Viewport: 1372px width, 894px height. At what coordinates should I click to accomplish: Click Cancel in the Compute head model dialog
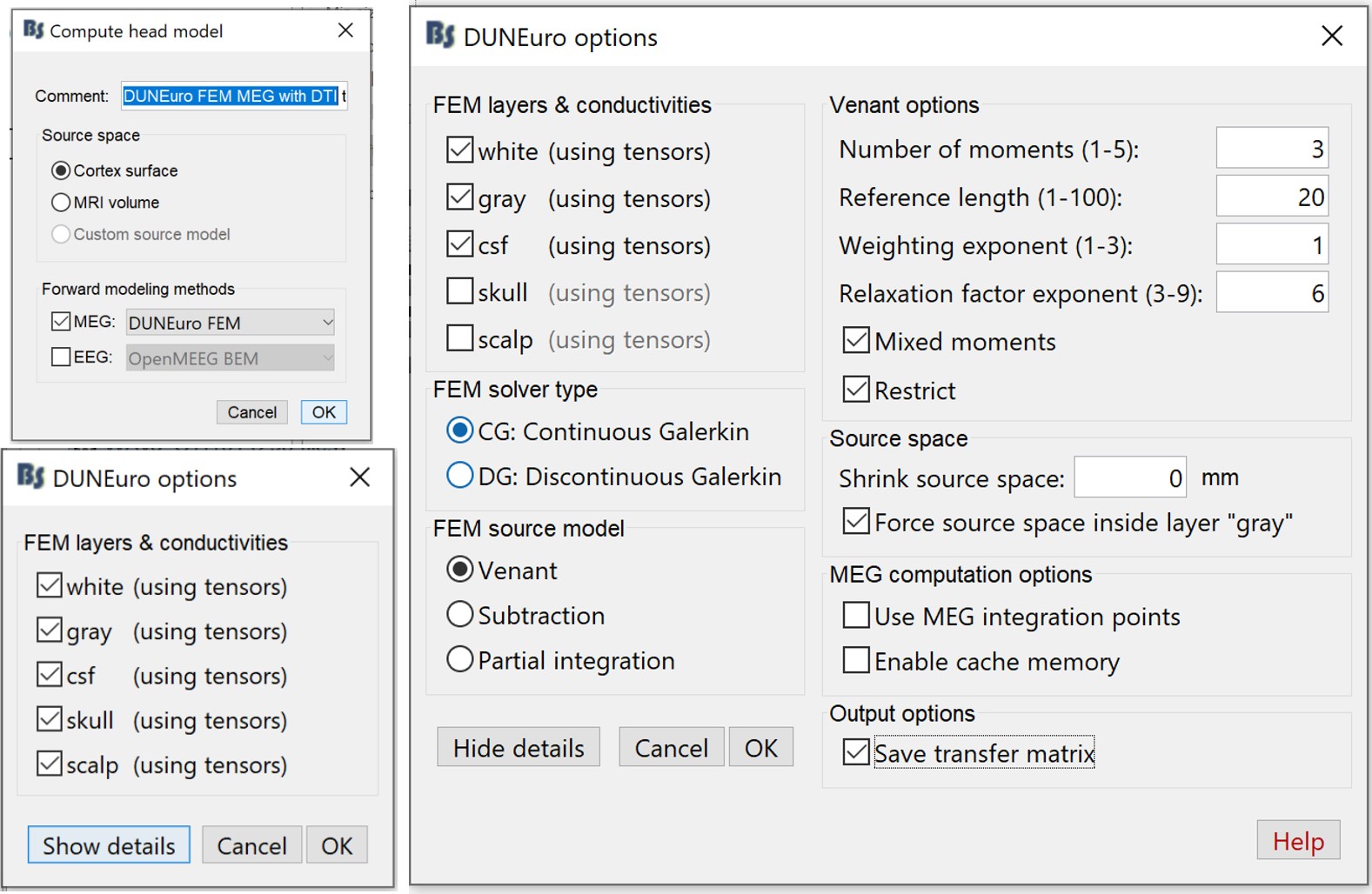pos(252,412)
